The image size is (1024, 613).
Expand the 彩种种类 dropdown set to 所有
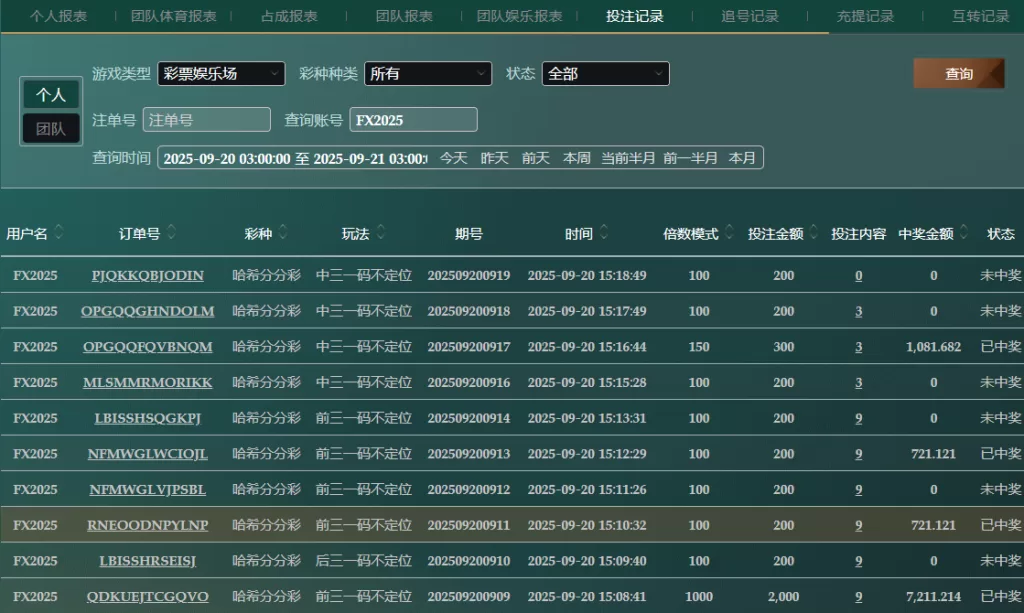point(428,74)
